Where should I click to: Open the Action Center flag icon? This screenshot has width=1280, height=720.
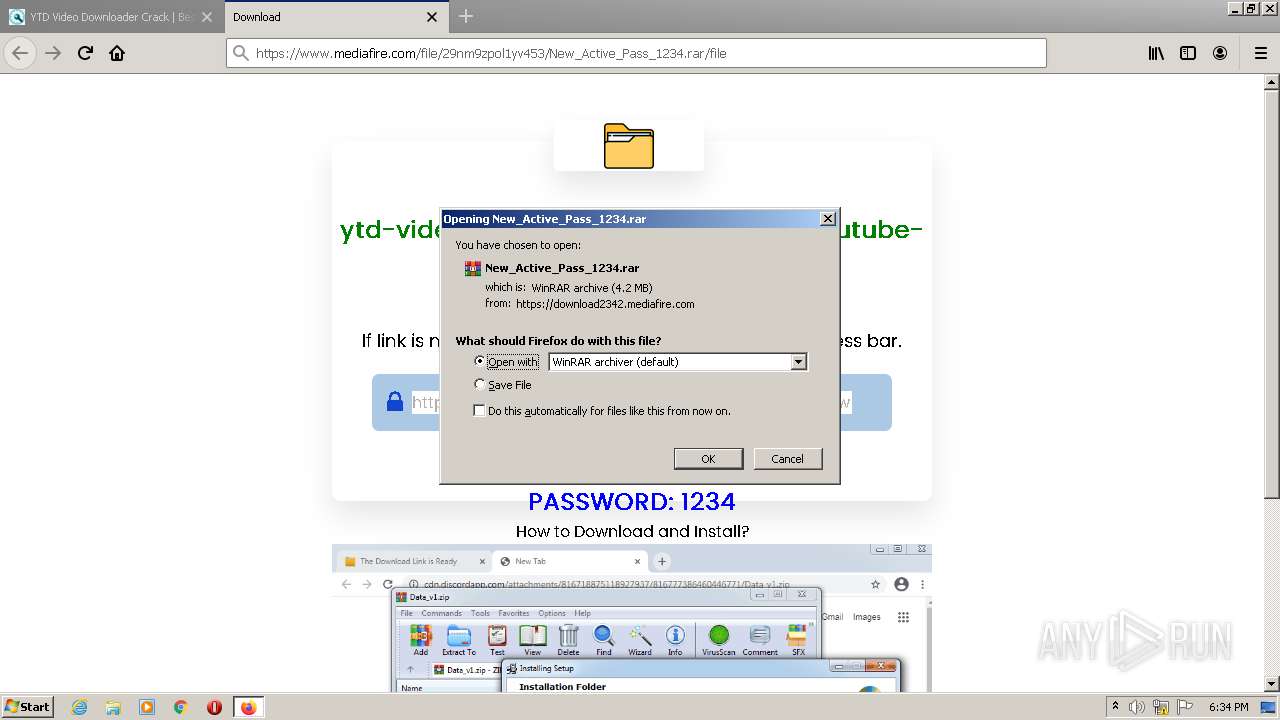[x=1183, y=707]
